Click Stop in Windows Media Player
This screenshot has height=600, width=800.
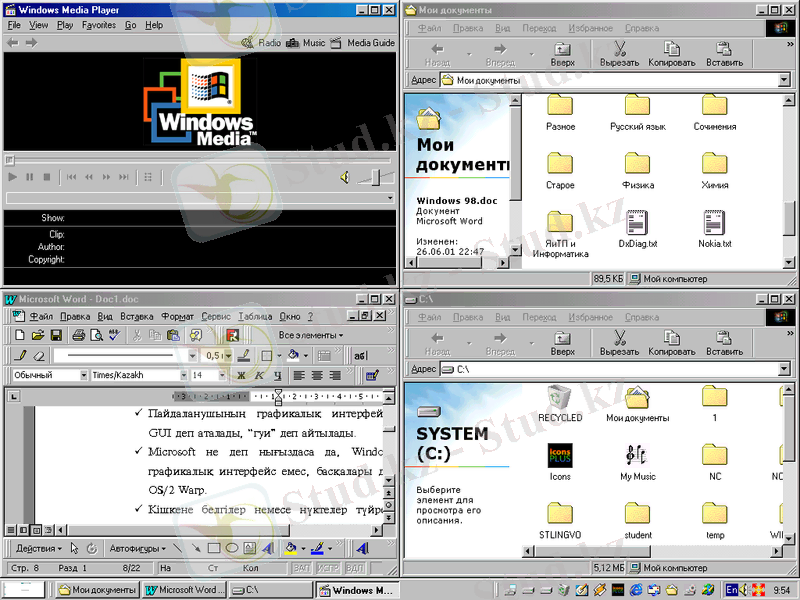tap(46, 177)
